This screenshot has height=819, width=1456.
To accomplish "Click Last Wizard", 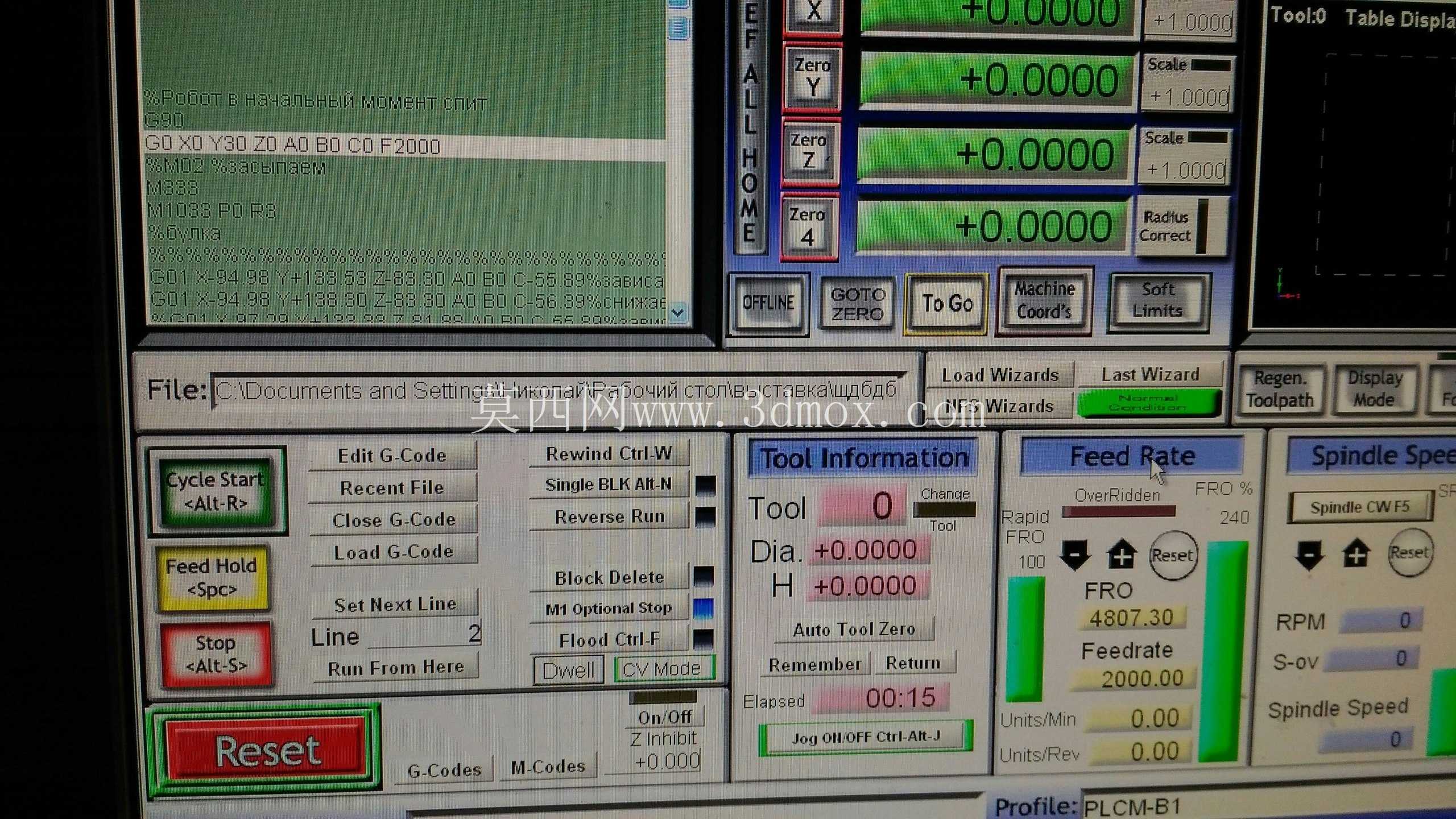I will [1150, 375].
